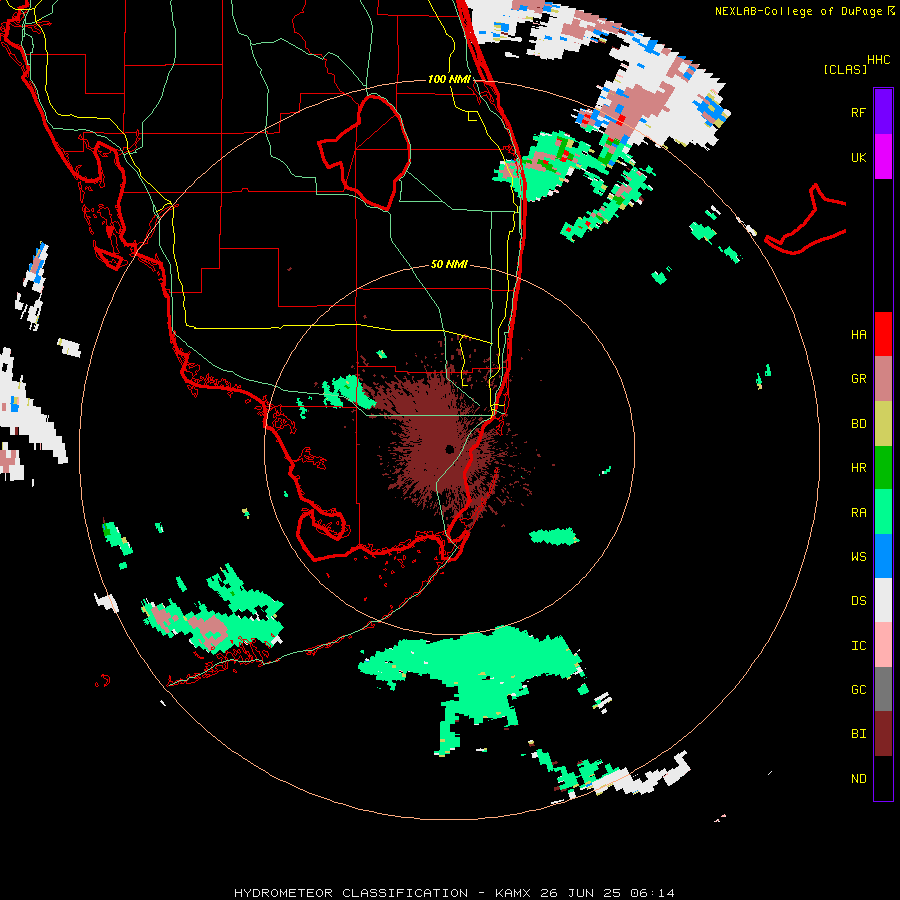900x900 pixels.
Task: Select the IC ice crystals pink swatch
Action: pos(883,645)
